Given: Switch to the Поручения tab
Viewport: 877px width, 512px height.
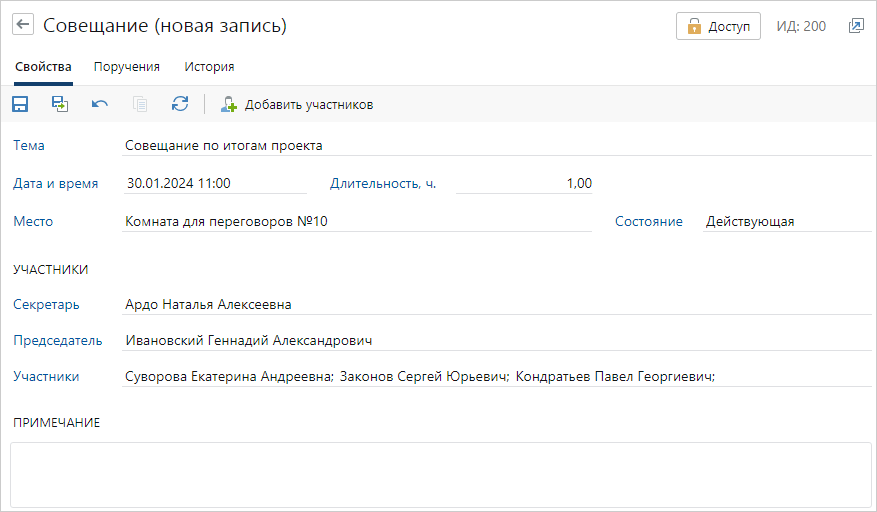Looking at the screenshot, I should click(126, 67).
